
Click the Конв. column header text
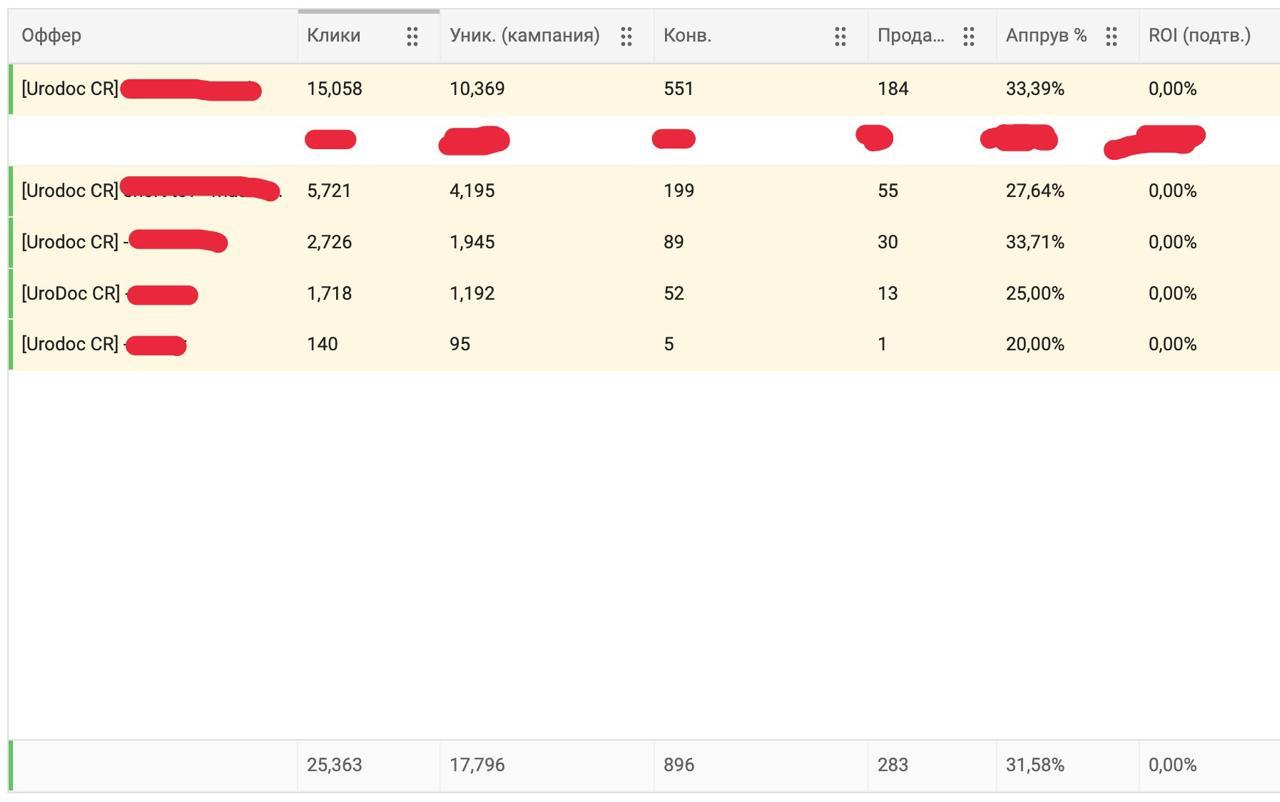688,36
